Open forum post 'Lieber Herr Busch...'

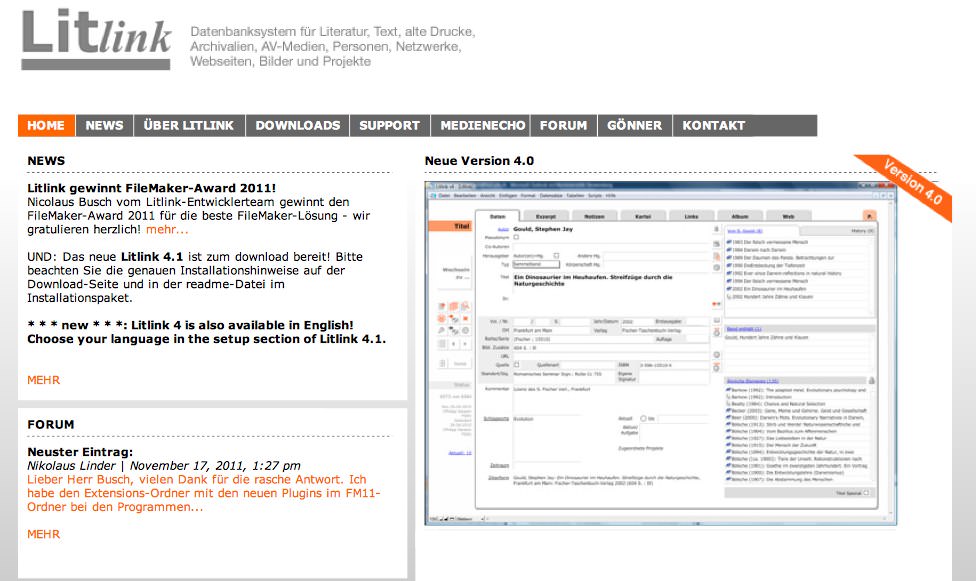(x=204, y=493)
